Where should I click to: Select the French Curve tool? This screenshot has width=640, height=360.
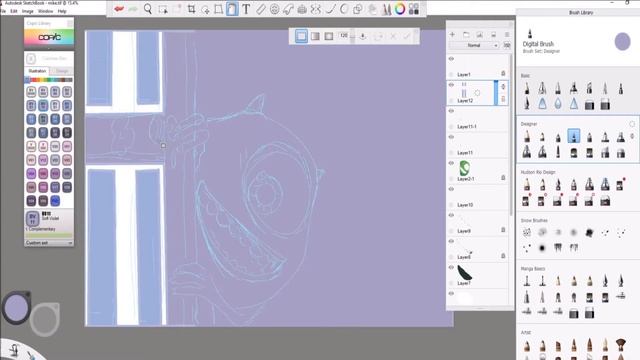coord(288,9)
